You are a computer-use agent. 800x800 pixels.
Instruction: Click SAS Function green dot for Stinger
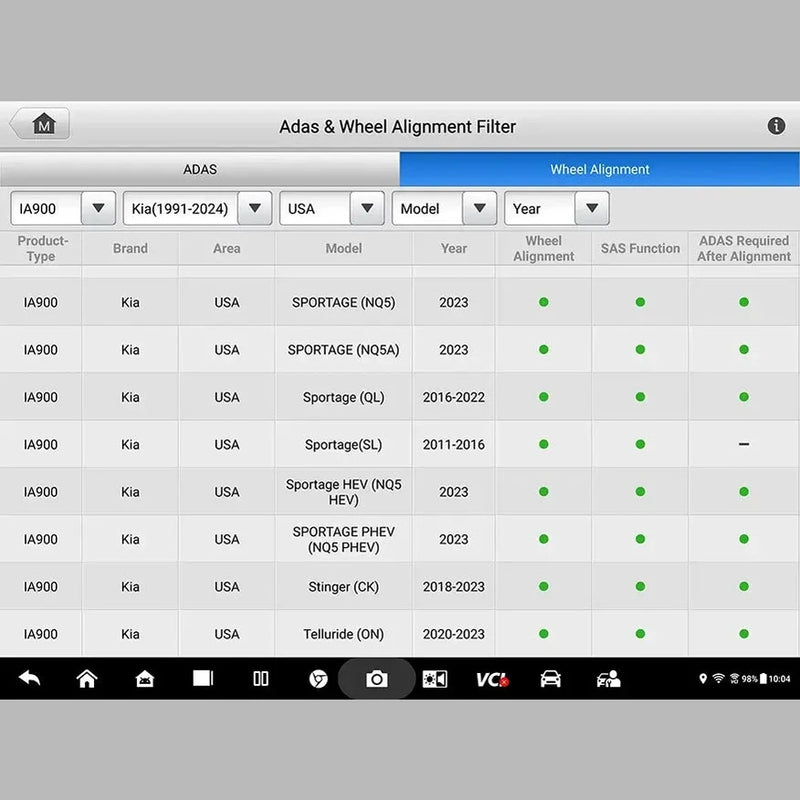[x=640, y=586]
